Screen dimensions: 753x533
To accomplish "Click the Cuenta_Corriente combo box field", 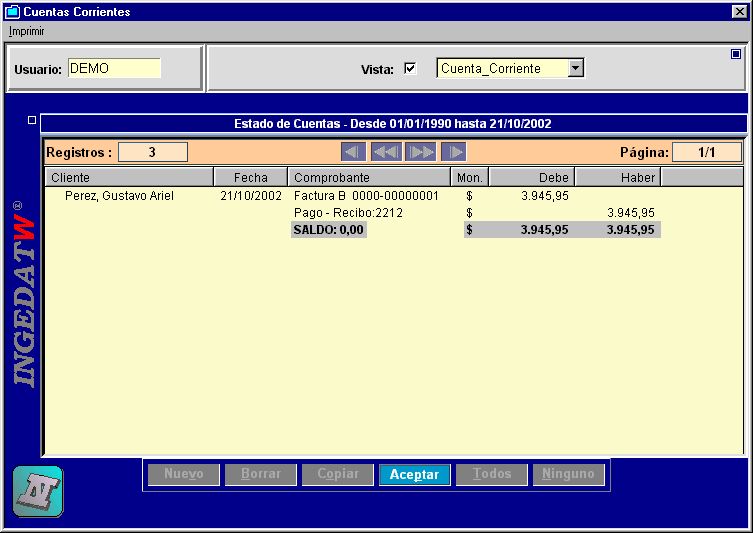I will click(x=510, y=68).
